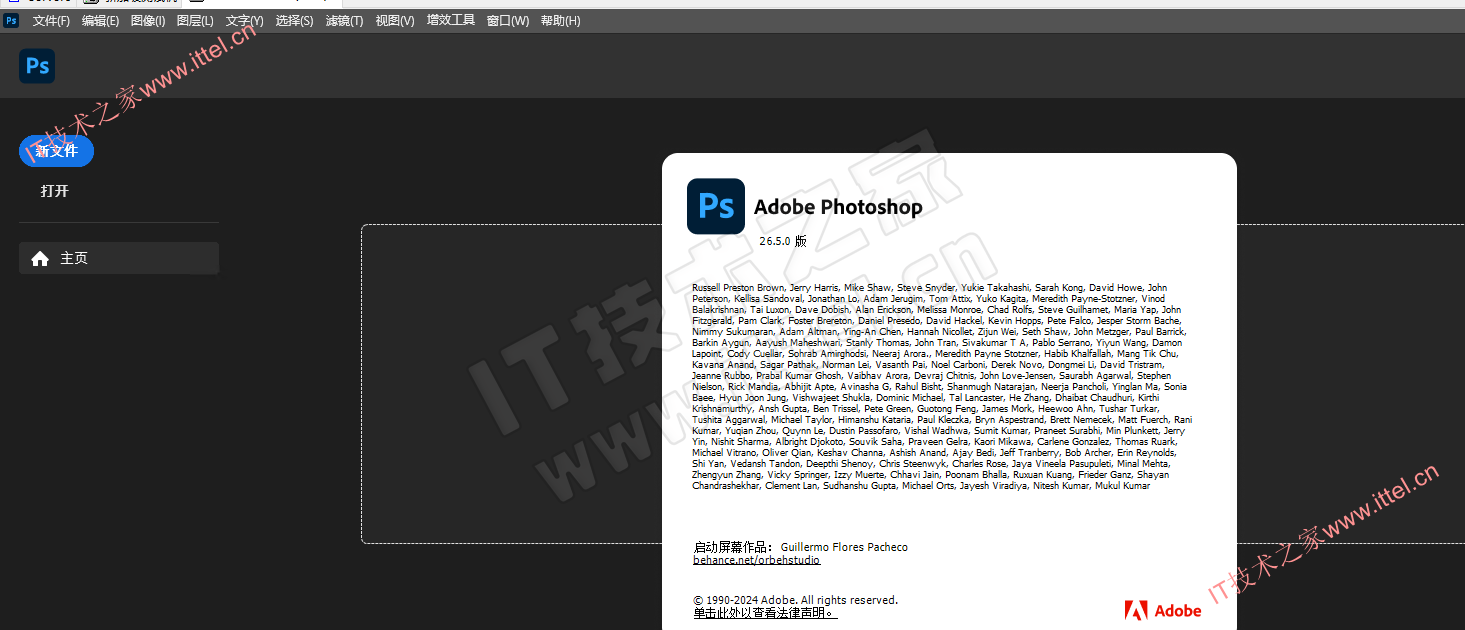
Task: Open the 编辑(E) menu
Action: [100, 21]
